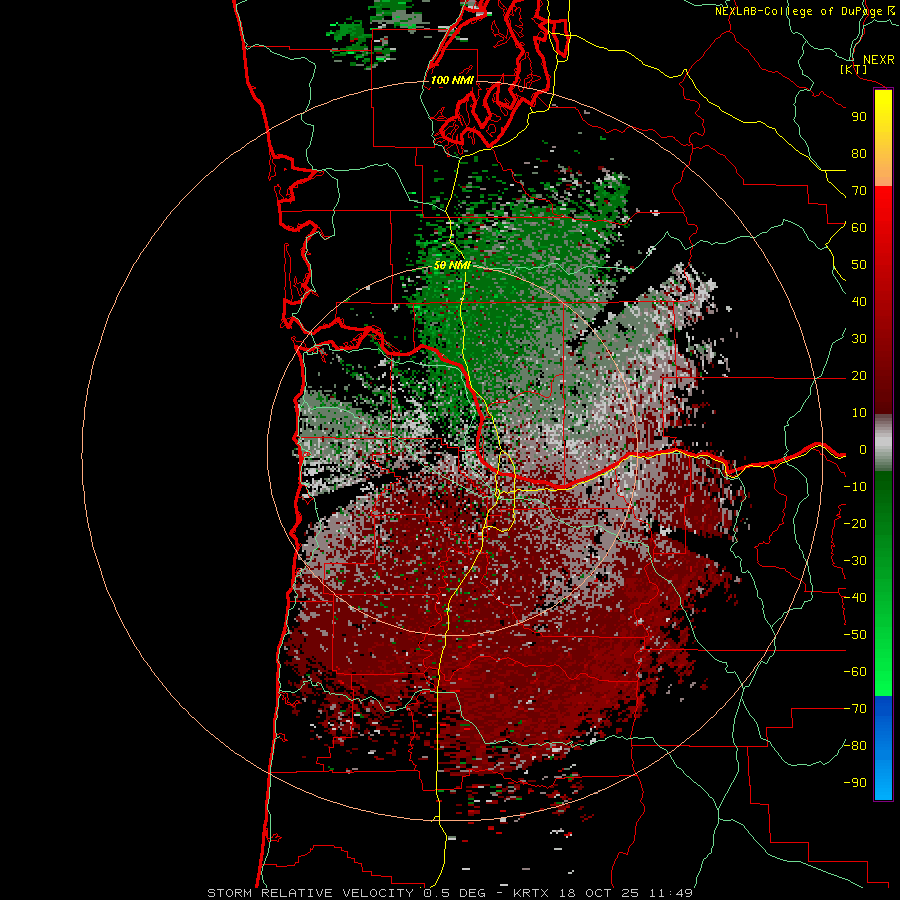Click the "20" value on velocity scale
Image resolution: width=900 pixels, height=900 pixels.
[x=859, y=375]
